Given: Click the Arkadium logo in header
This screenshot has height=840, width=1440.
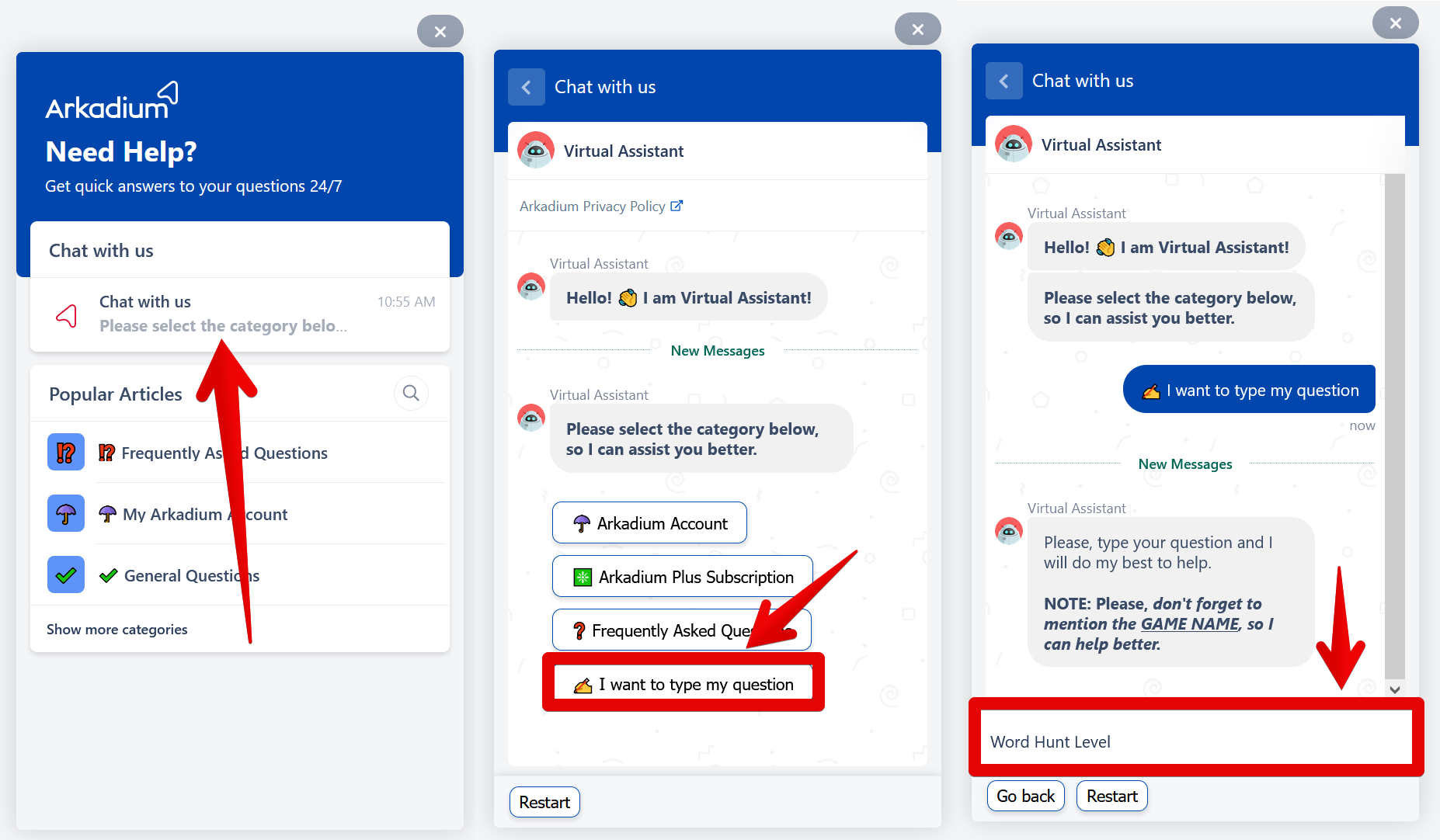Looking at the screenshot, I should (x=112, y=101).
